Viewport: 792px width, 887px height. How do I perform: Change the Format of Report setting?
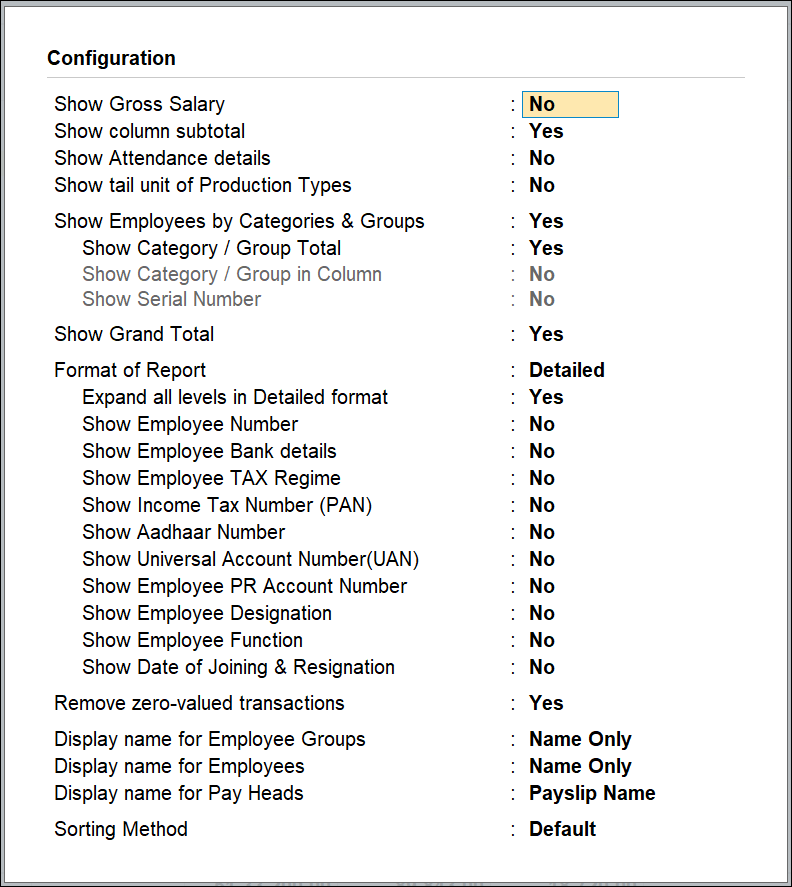pos(566,370)
